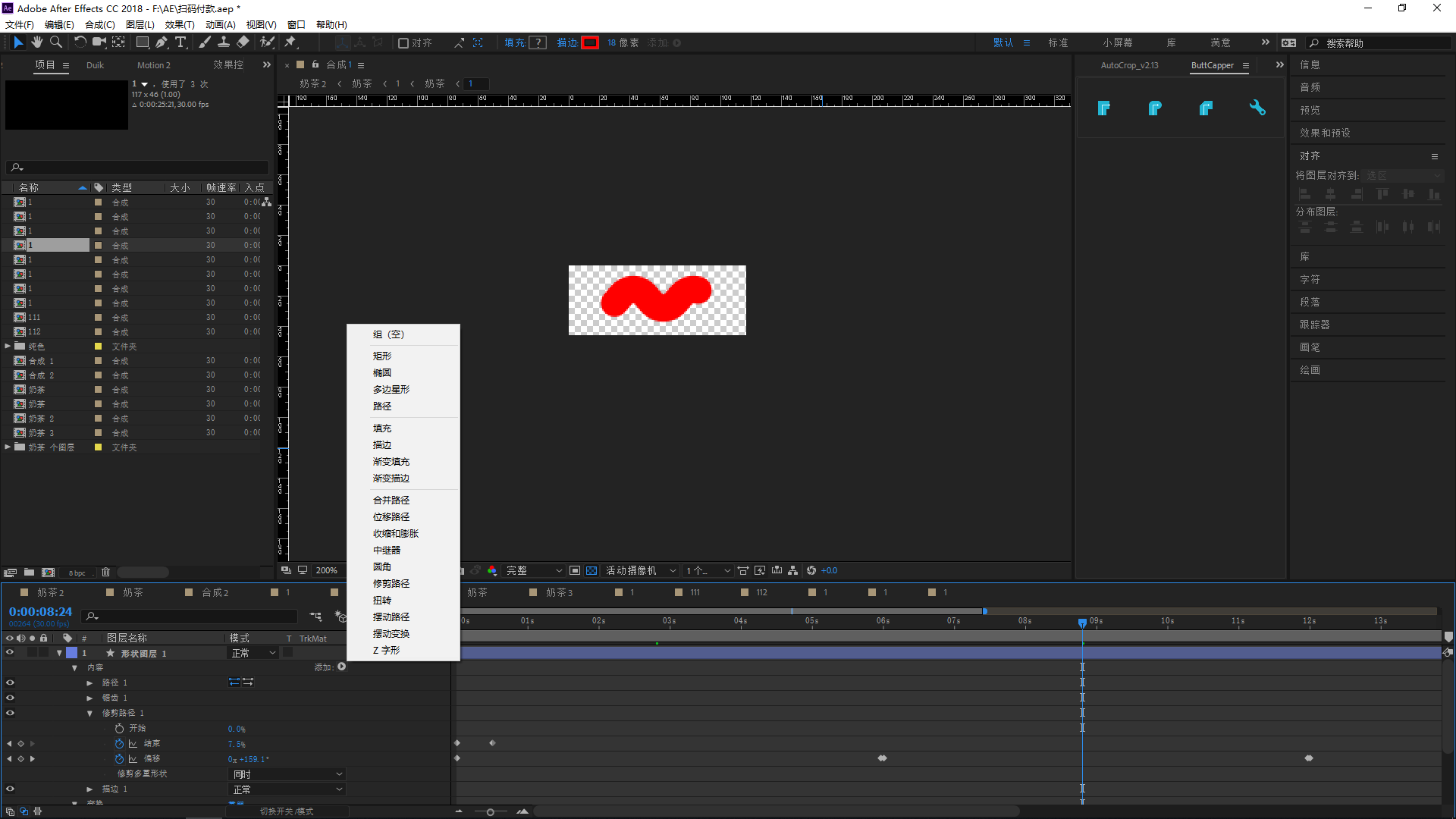Enable the 对齐 snapping checkbox

click(x=403, y=43)
